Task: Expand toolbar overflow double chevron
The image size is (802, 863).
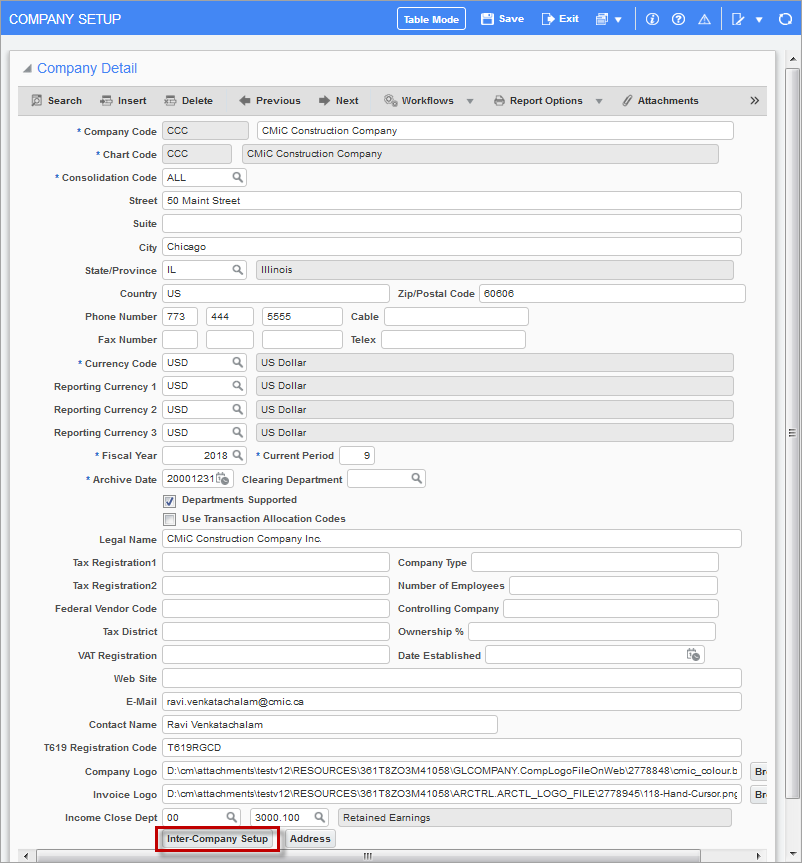Action: [x=755, y=101]
